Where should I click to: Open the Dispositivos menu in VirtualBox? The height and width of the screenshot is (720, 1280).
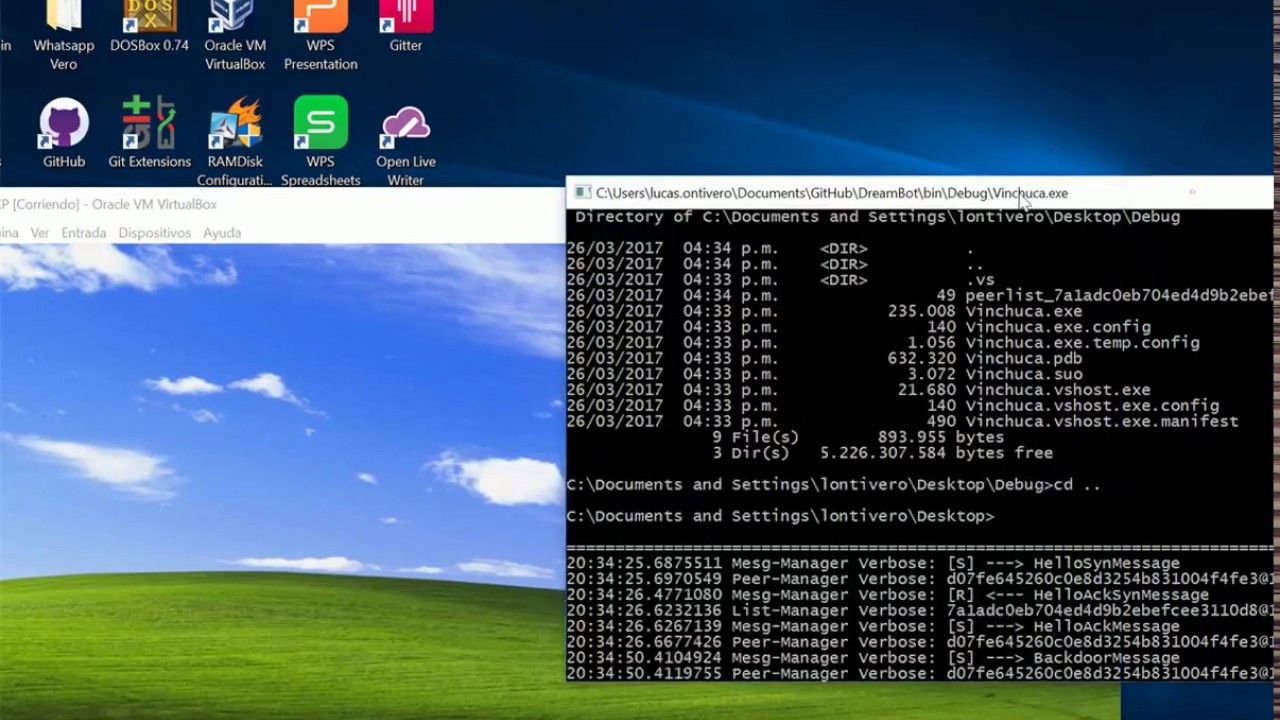(154, 233)
